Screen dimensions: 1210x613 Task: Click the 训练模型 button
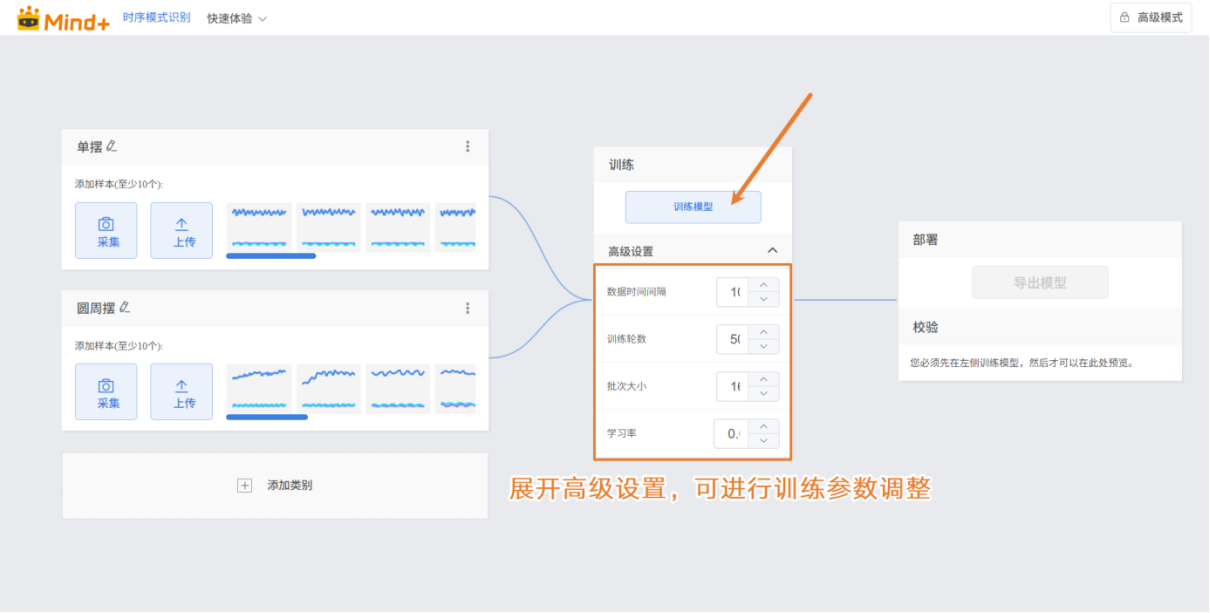tap(693, 207)
